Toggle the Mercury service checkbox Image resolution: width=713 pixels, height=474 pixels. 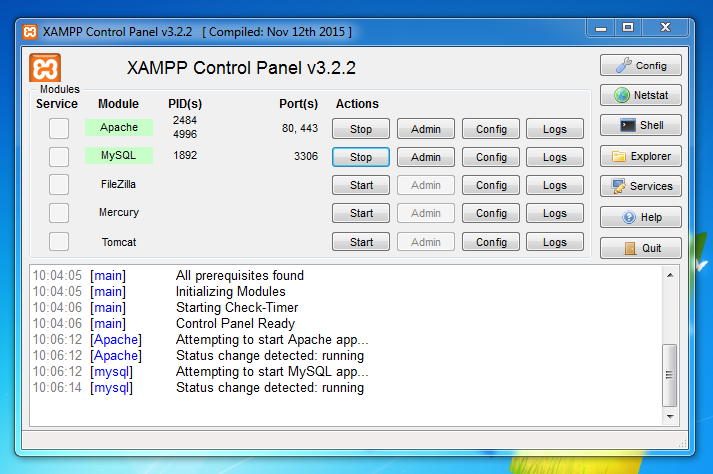pos(59,213)
